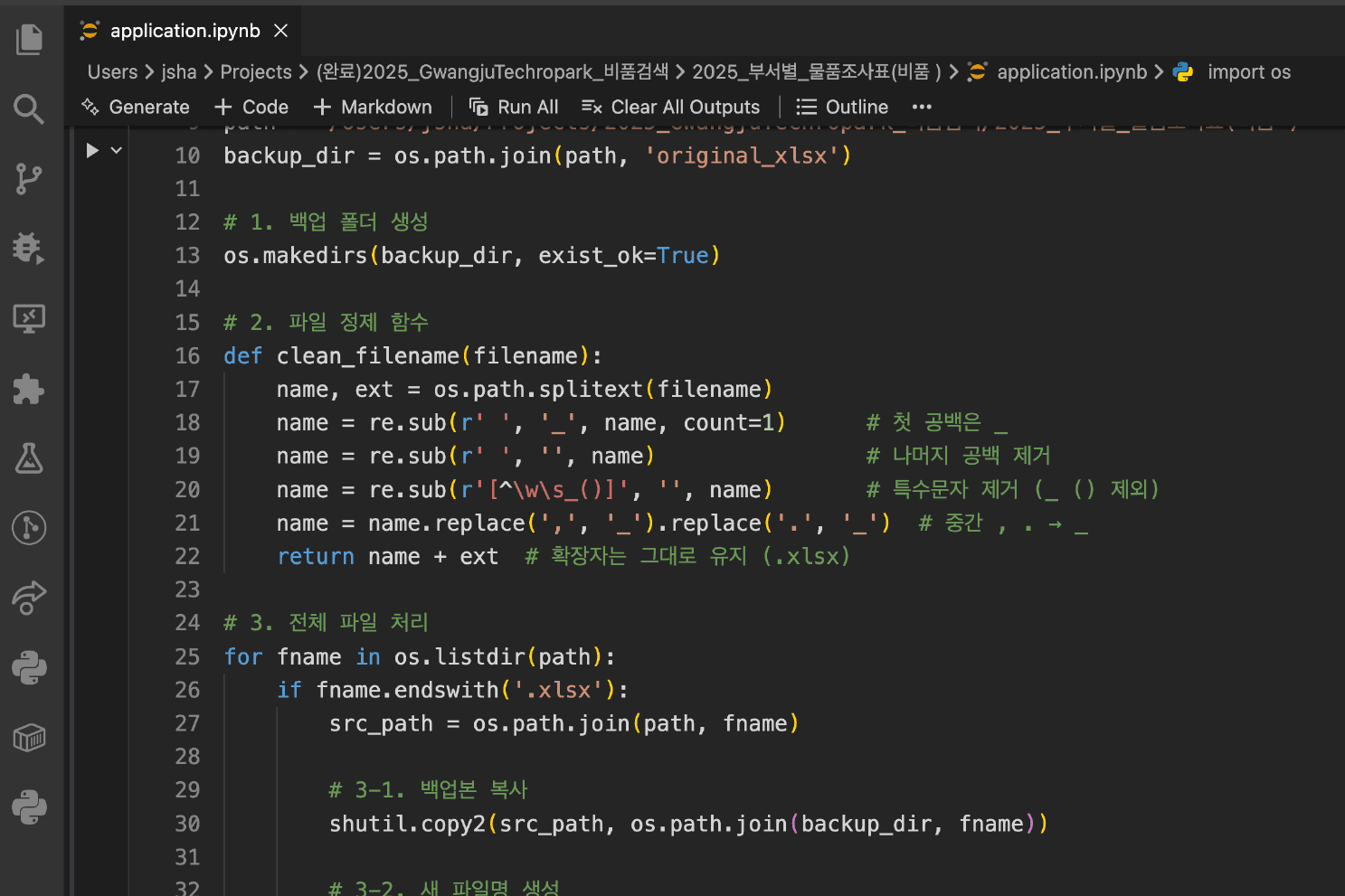The height and width of the screenshot is (896, 1345).
Task: Select the Projects breadcrumb segment
Action: 256,72
